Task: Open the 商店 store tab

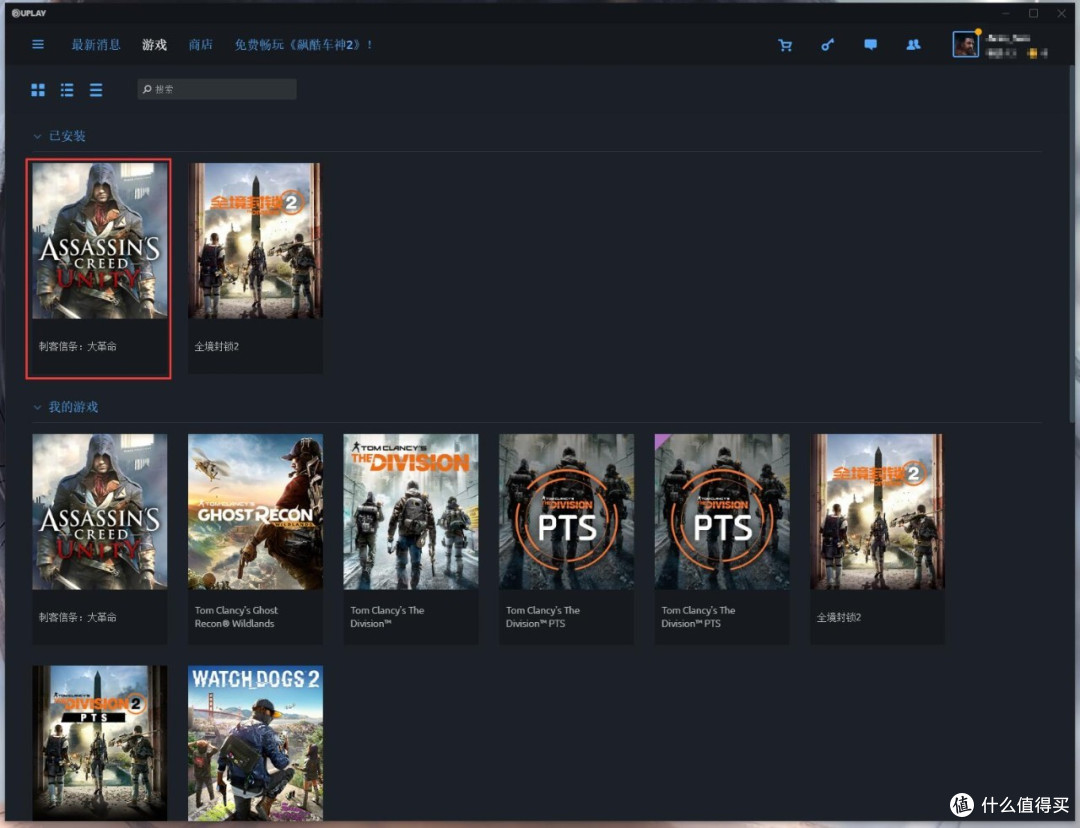Action: tap(200, 45)
